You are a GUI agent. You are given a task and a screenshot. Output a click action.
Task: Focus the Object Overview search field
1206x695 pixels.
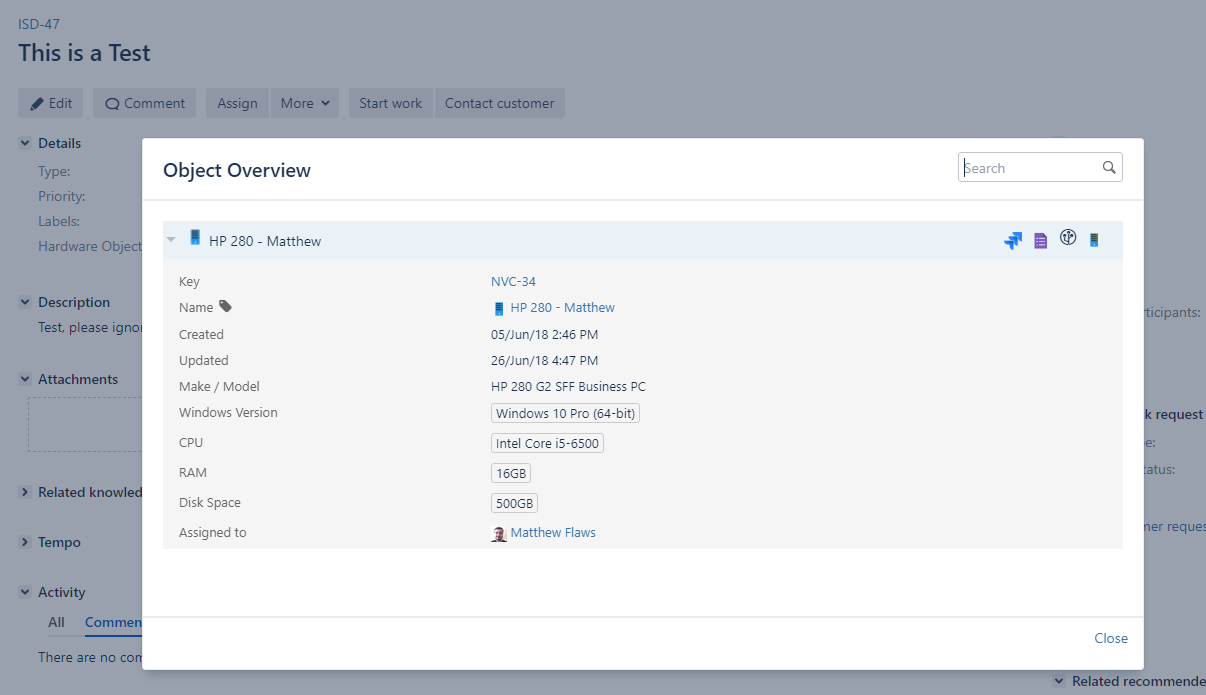point(1028,168)
